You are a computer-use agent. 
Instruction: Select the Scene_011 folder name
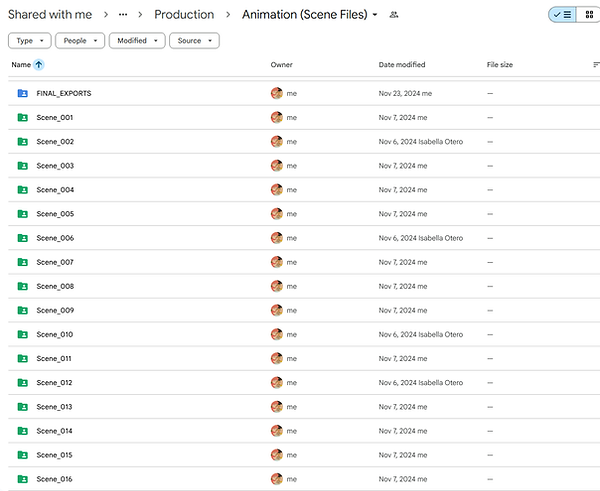click(54, 359)
